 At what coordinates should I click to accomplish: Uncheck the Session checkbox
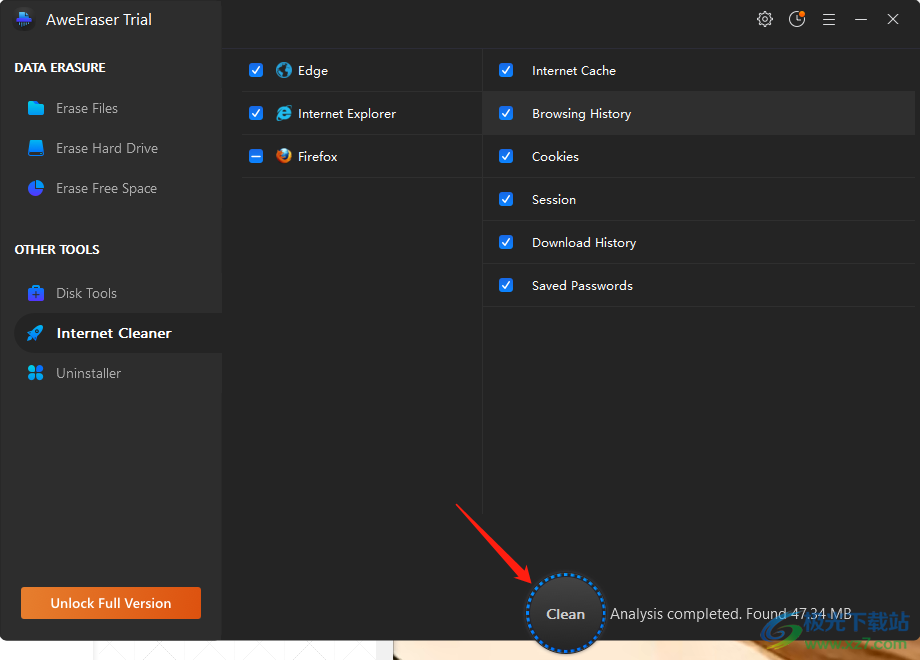click(x=506, y=199)
